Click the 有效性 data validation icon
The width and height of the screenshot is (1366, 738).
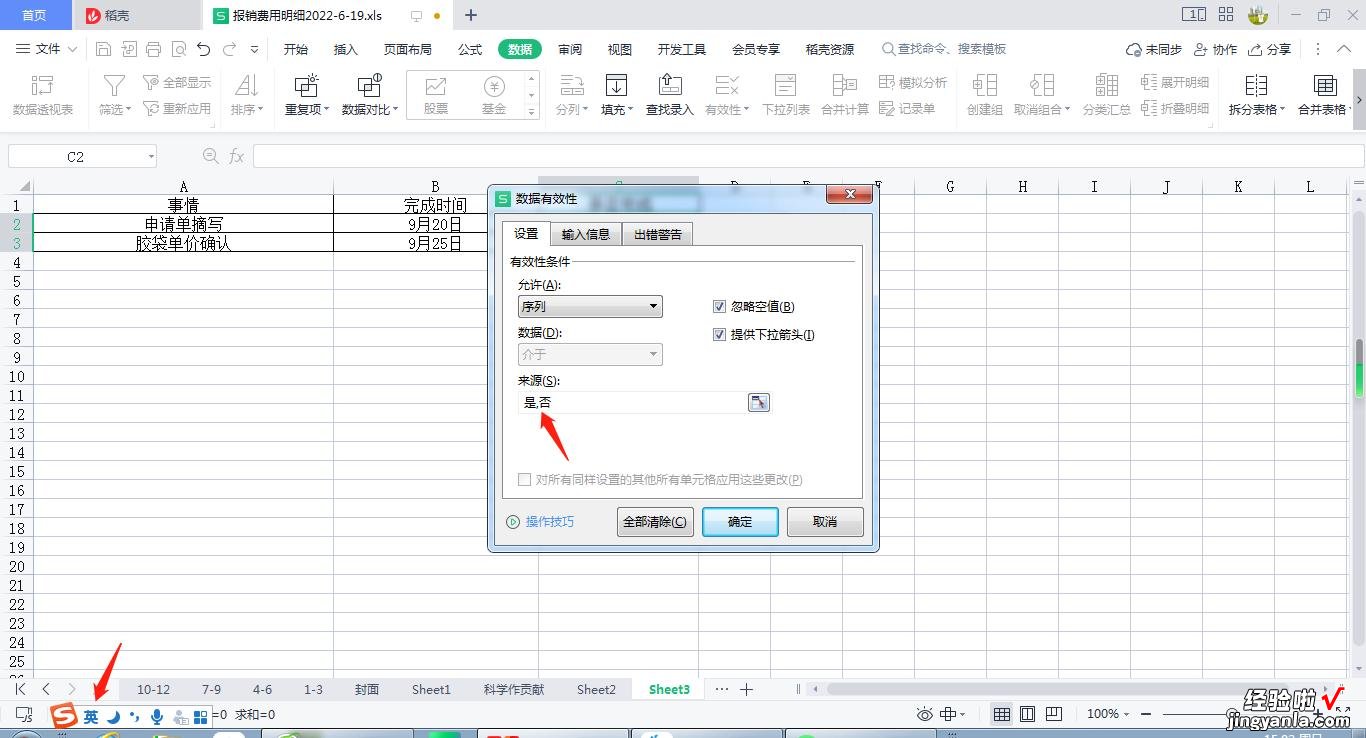[727, 86]
